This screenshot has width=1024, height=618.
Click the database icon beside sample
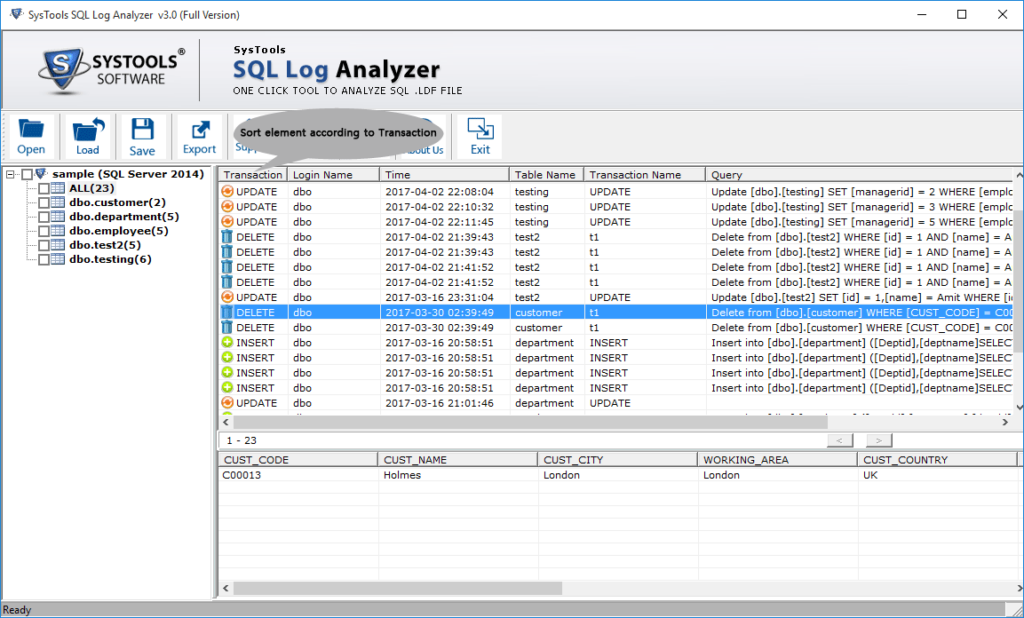pyautogui.click(x=41, y=174)
